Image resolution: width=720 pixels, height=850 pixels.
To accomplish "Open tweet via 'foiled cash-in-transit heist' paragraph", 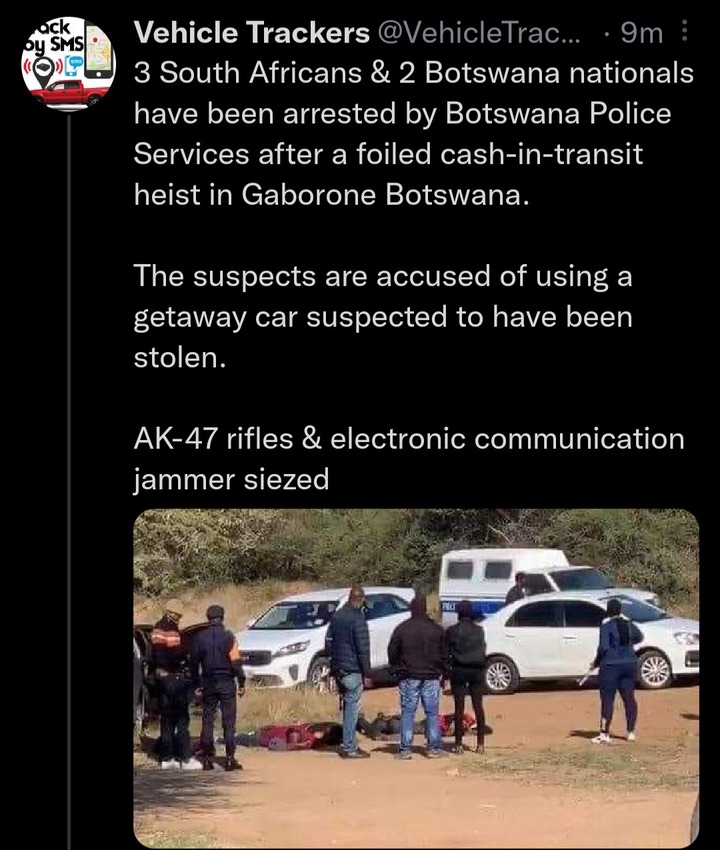I will 413,134.
